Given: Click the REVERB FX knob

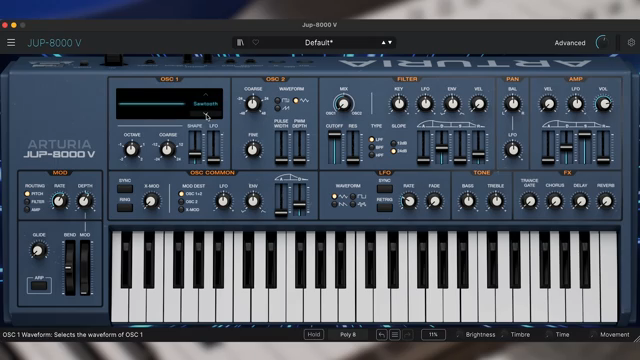Looking at the screenshot, I should pyautogui.click(x=606, y=201).
